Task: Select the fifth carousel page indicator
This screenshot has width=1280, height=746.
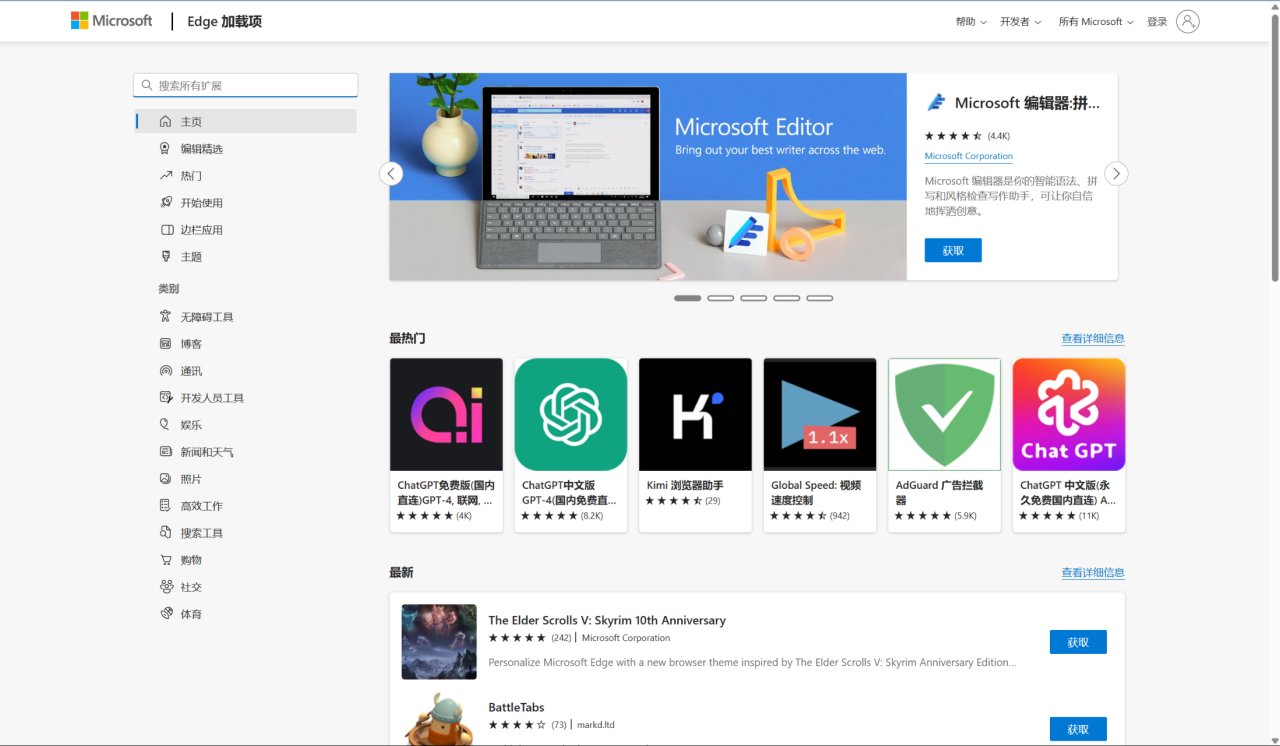Action: click(820, 298)
